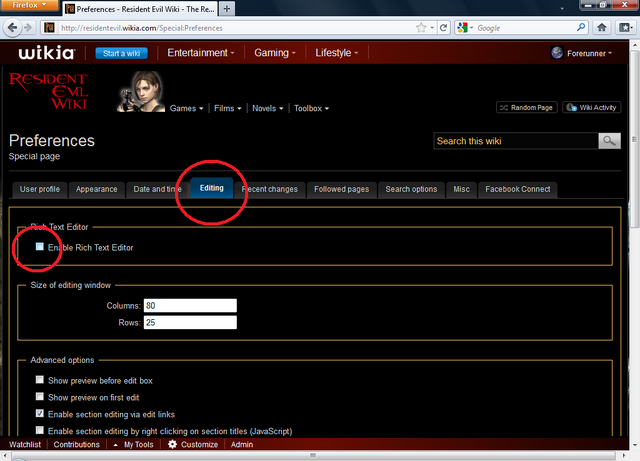Click the Customize link
The image size is (640, 461).
pyautogui.click(x=199, y=444)
